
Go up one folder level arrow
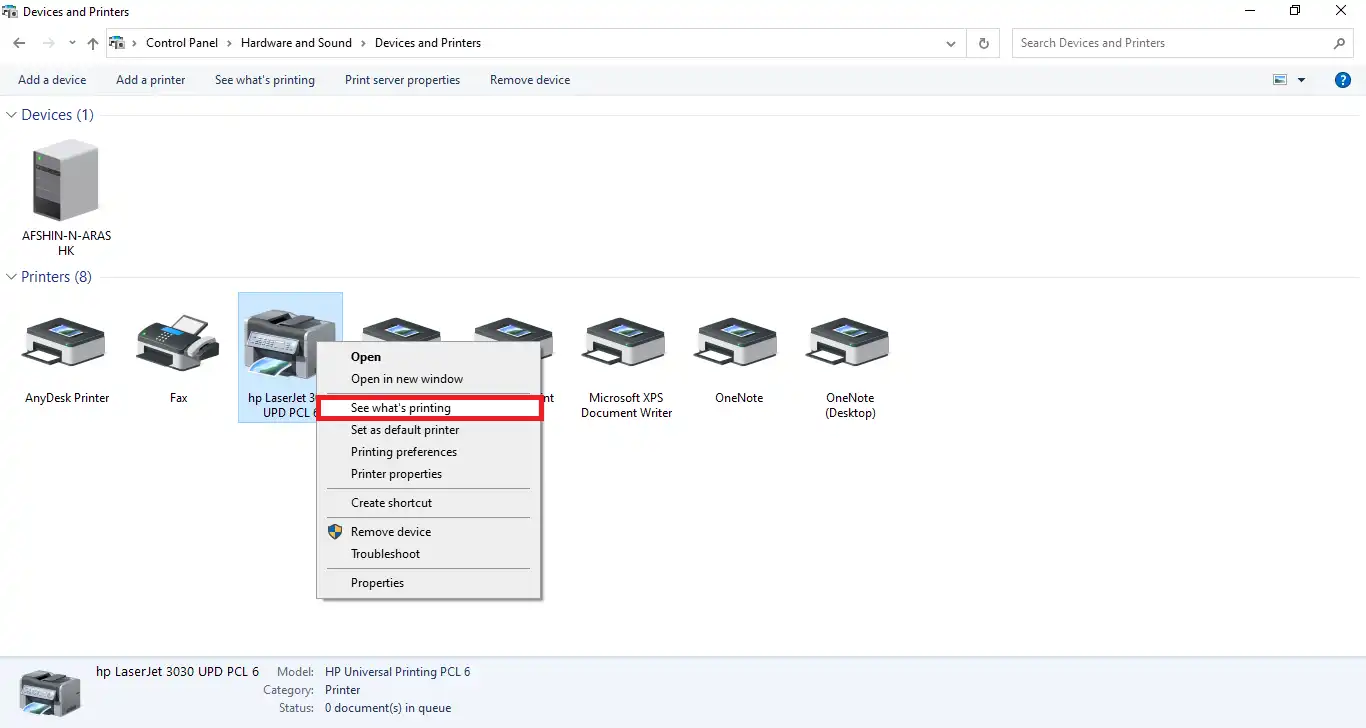(x=93, y=43)
